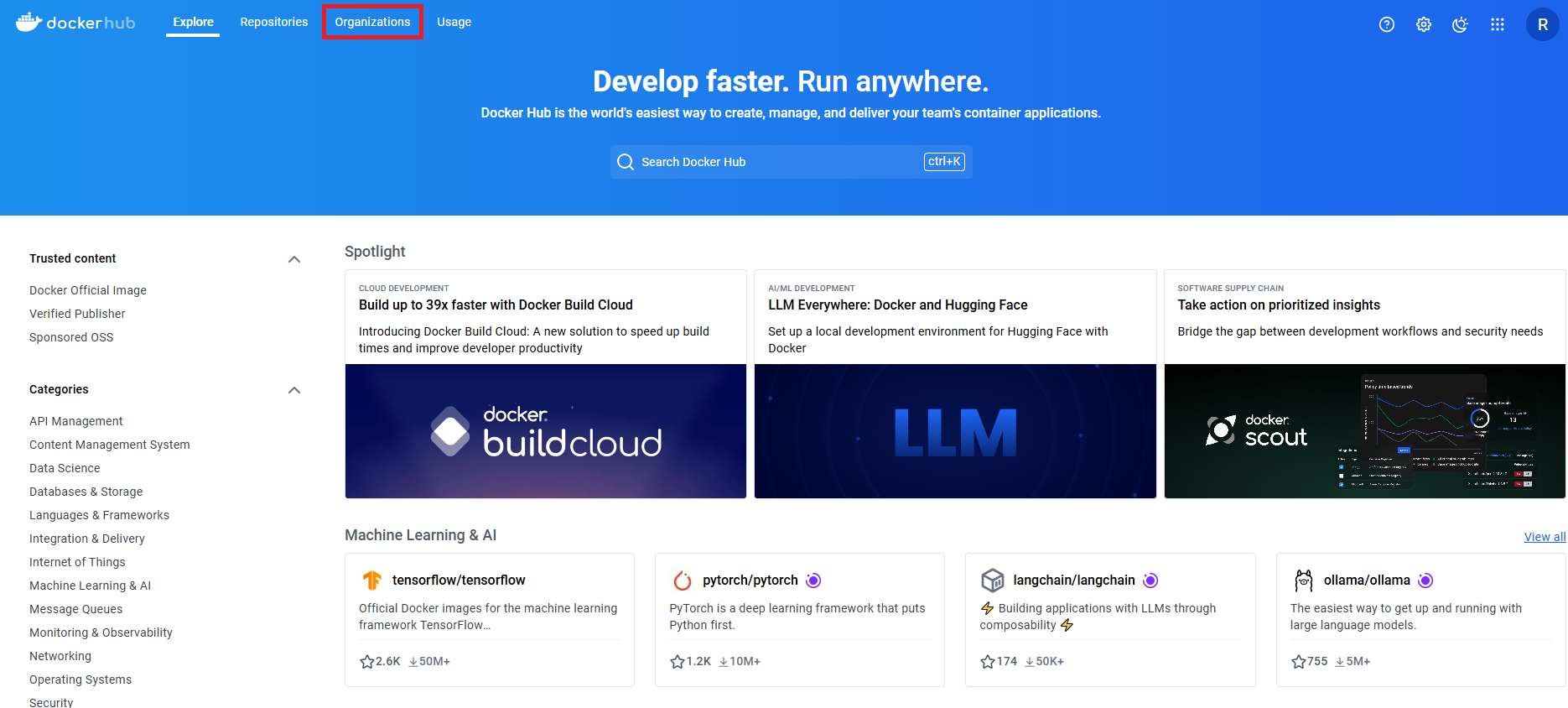Open the Organizations tab
This screenshot has width=1568, height=708.
(x=372, y=23)
